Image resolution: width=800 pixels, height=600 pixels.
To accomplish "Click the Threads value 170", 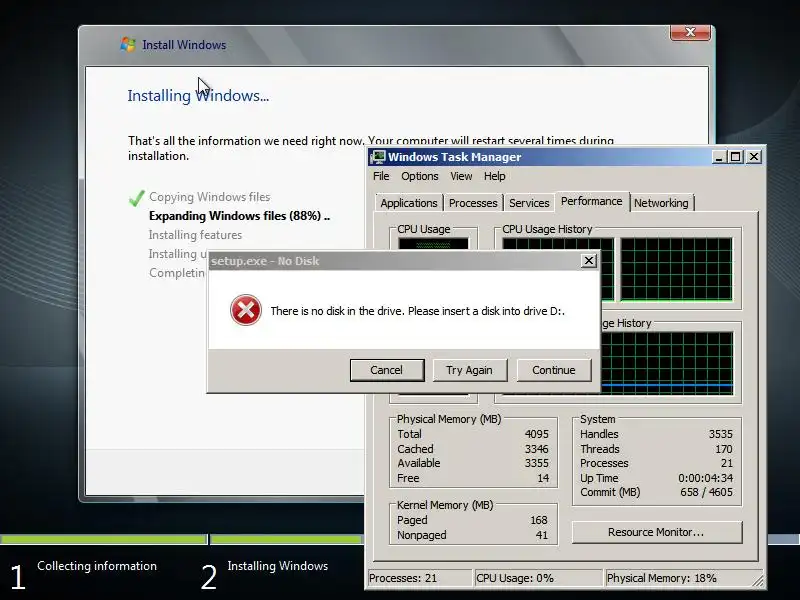I will (x=724, y=449).
